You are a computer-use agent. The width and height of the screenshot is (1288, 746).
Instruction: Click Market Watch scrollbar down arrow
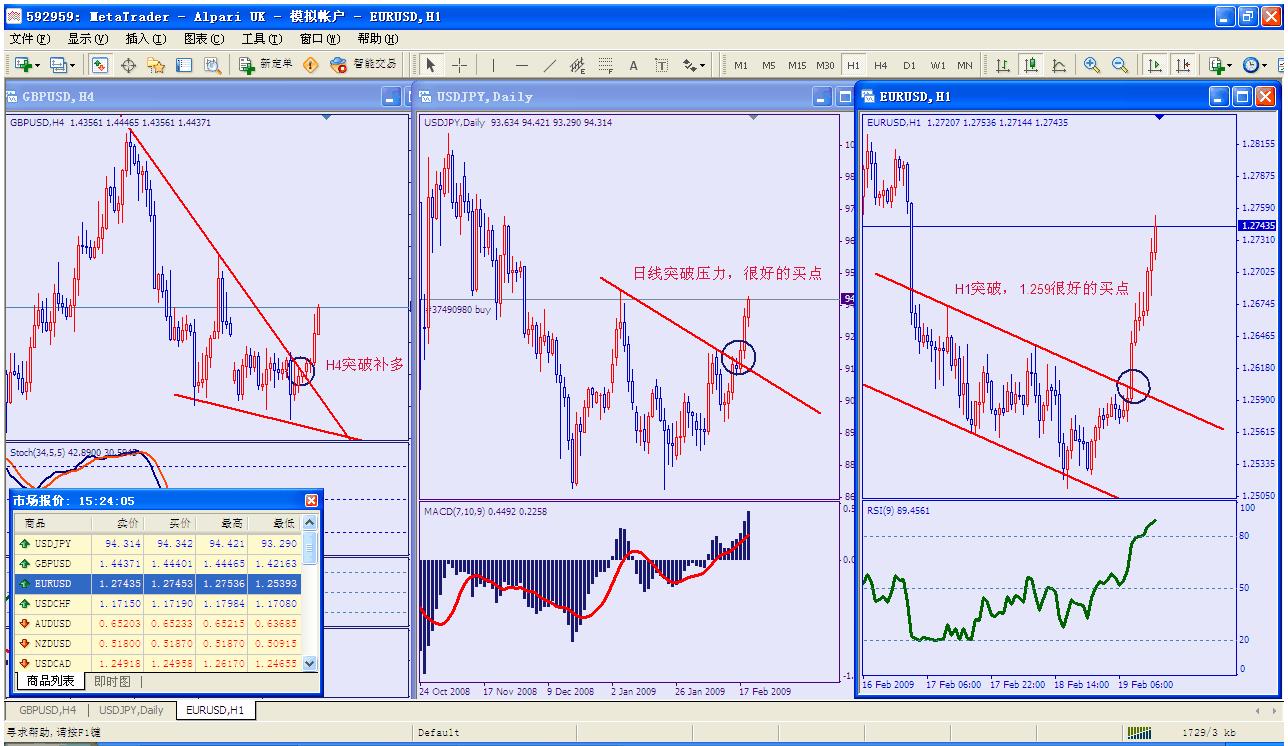pos(310,663)
